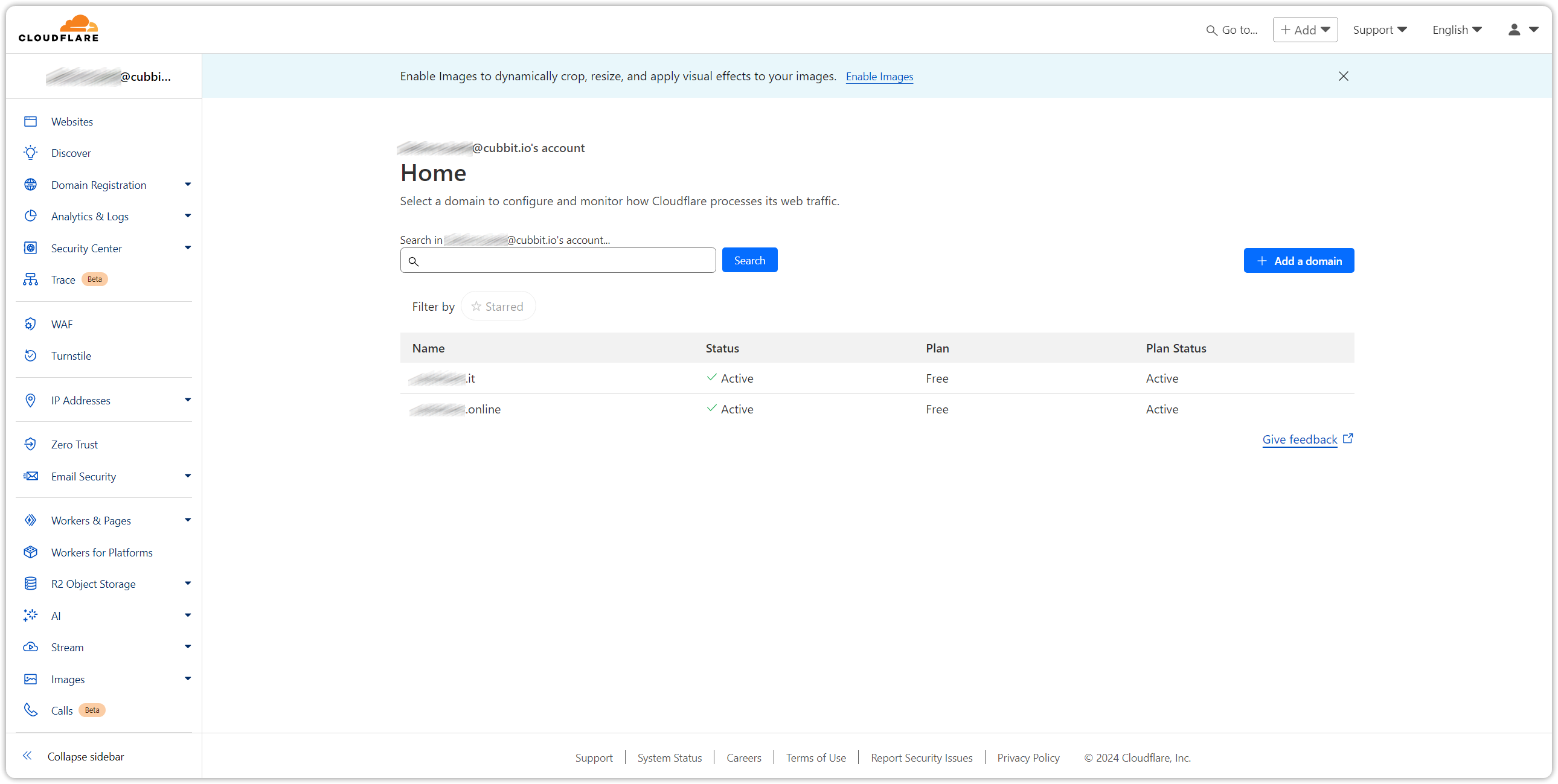1558x784 pixels.
Task: Click Search button for domain lookup
Action: pyautogui.click(x=750, y=260)
